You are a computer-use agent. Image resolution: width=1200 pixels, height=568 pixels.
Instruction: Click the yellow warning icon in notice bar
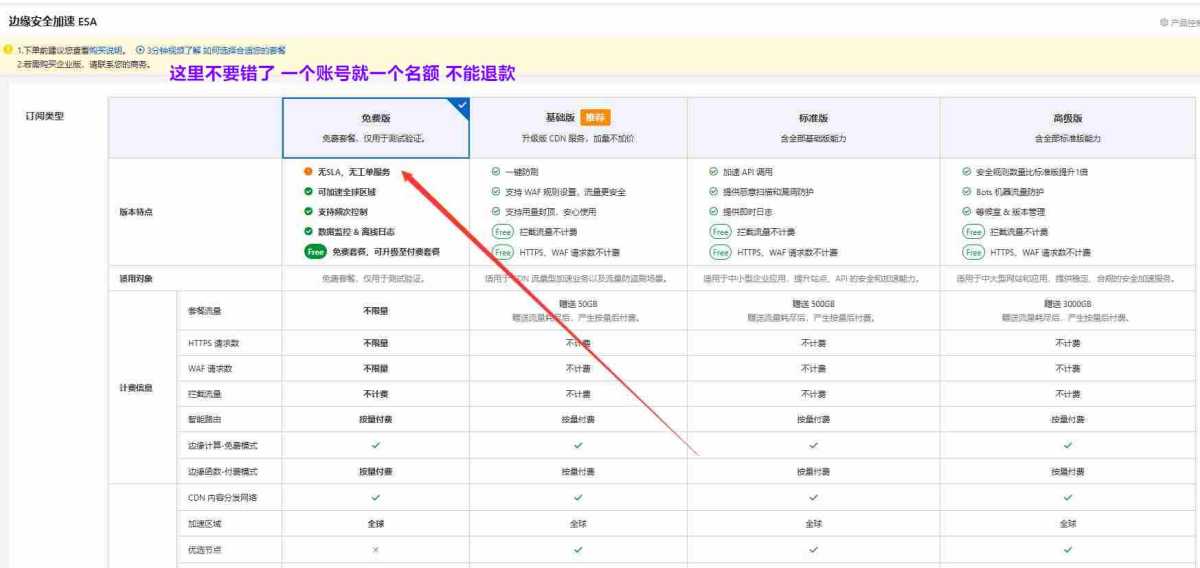pyautogui.click(x=8, y=50)
